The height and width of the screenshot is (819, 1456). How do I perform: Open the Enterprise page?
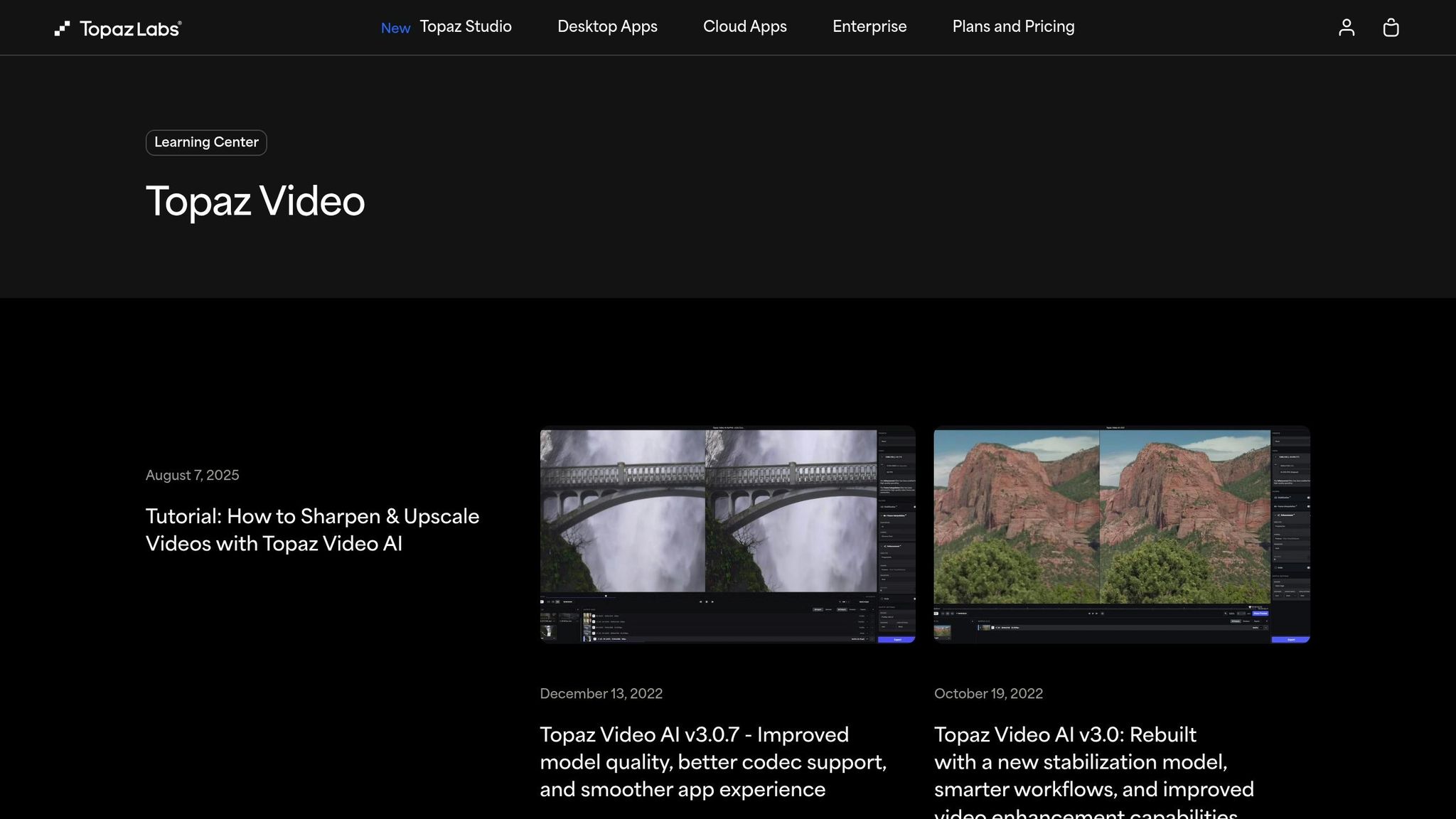[869, 26]
